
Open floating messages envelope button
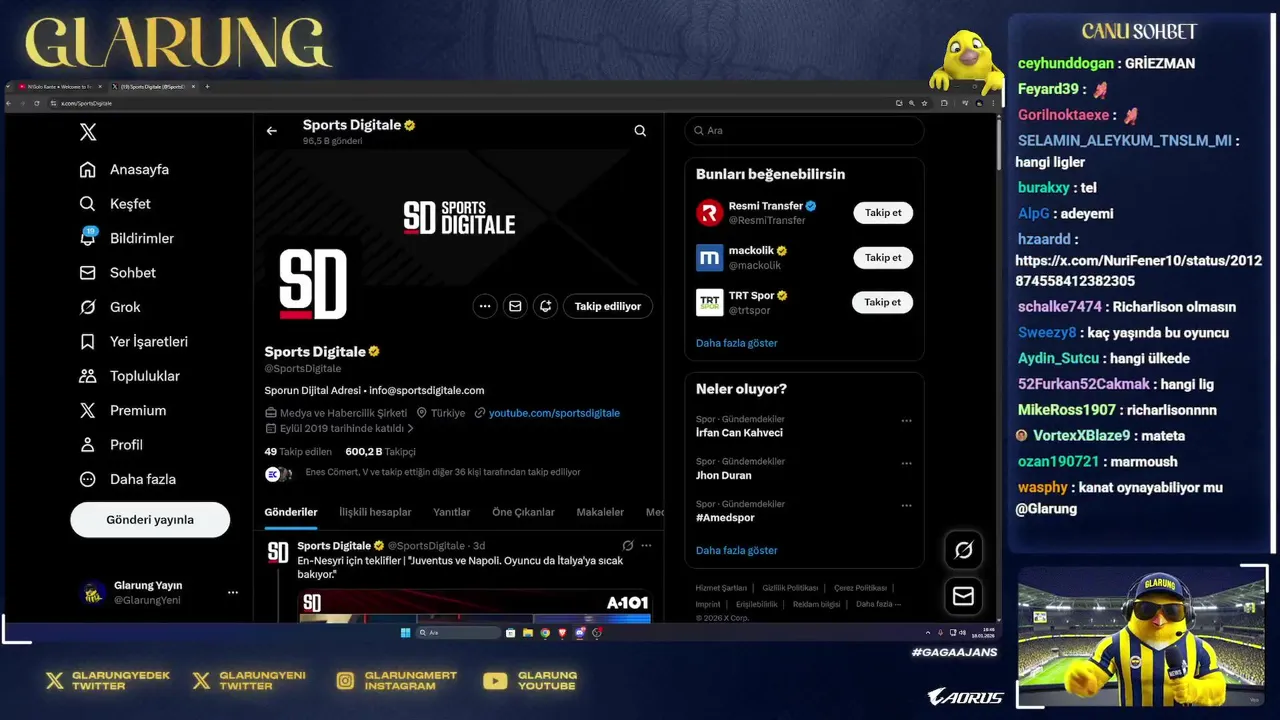pyautogui.click(x=964, y=596)
